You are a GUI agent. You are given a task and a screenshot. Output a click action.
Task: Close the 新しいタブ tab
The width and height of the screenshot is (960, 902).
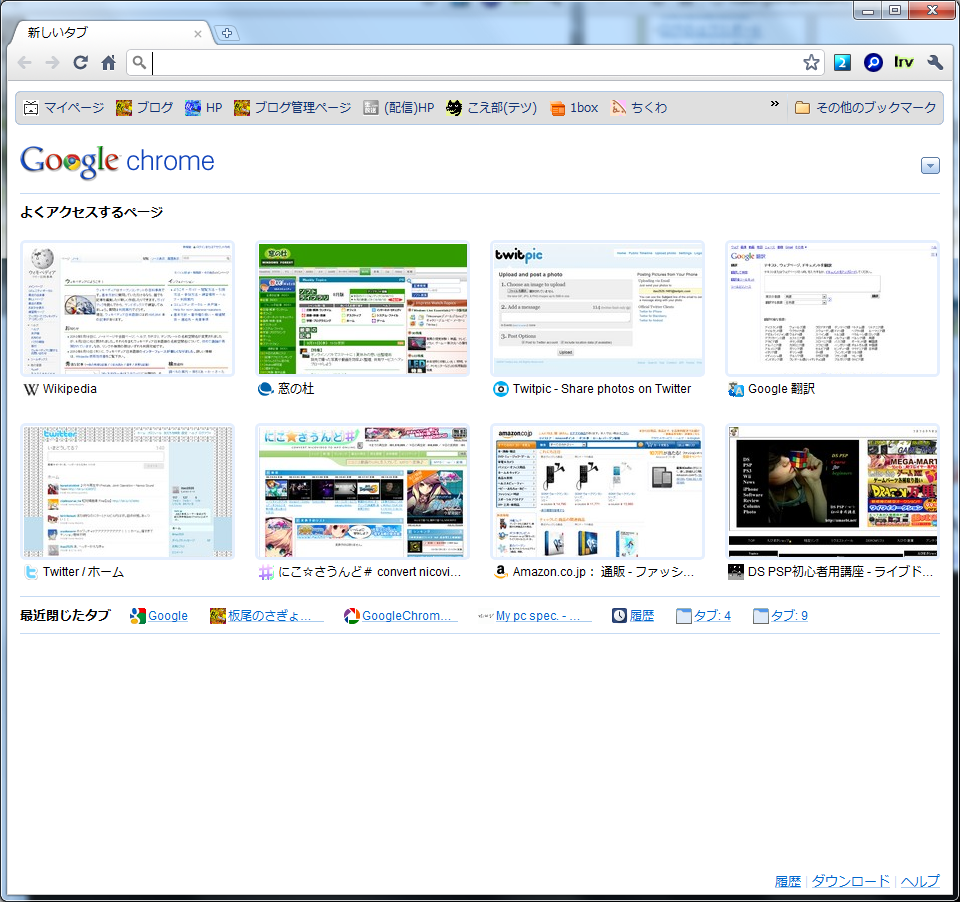[x=198, y=34]
